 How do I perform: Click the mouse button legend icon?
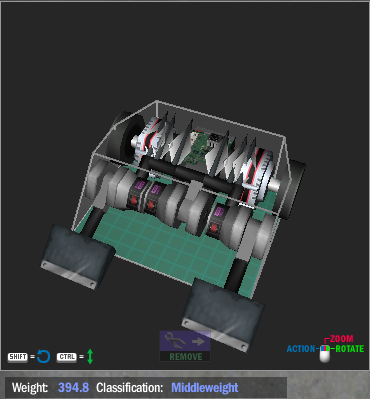[x=325, y=354]
